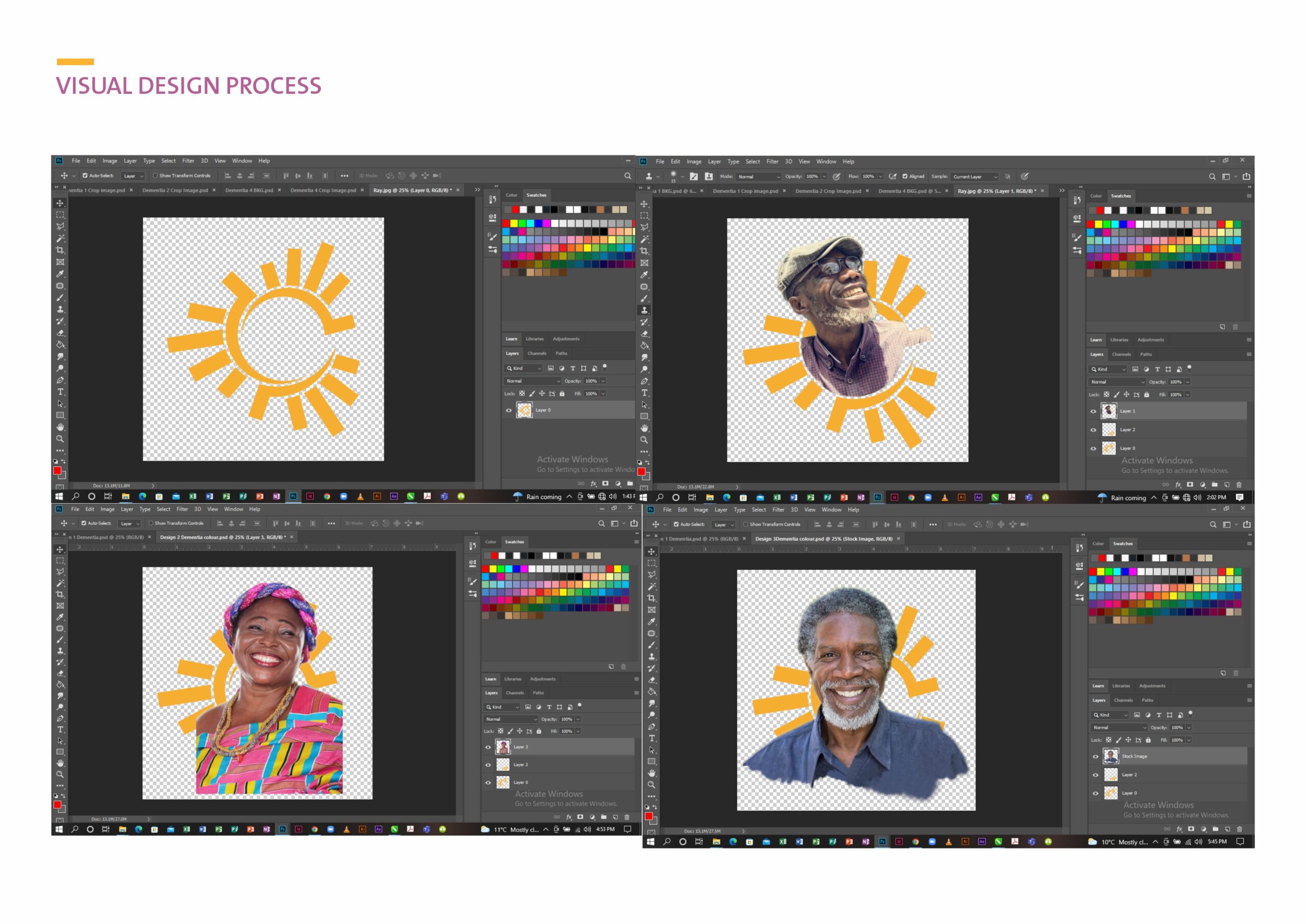
Task: Open Clone Source panel icon in options bar
Action: click(x=709, y=177)
